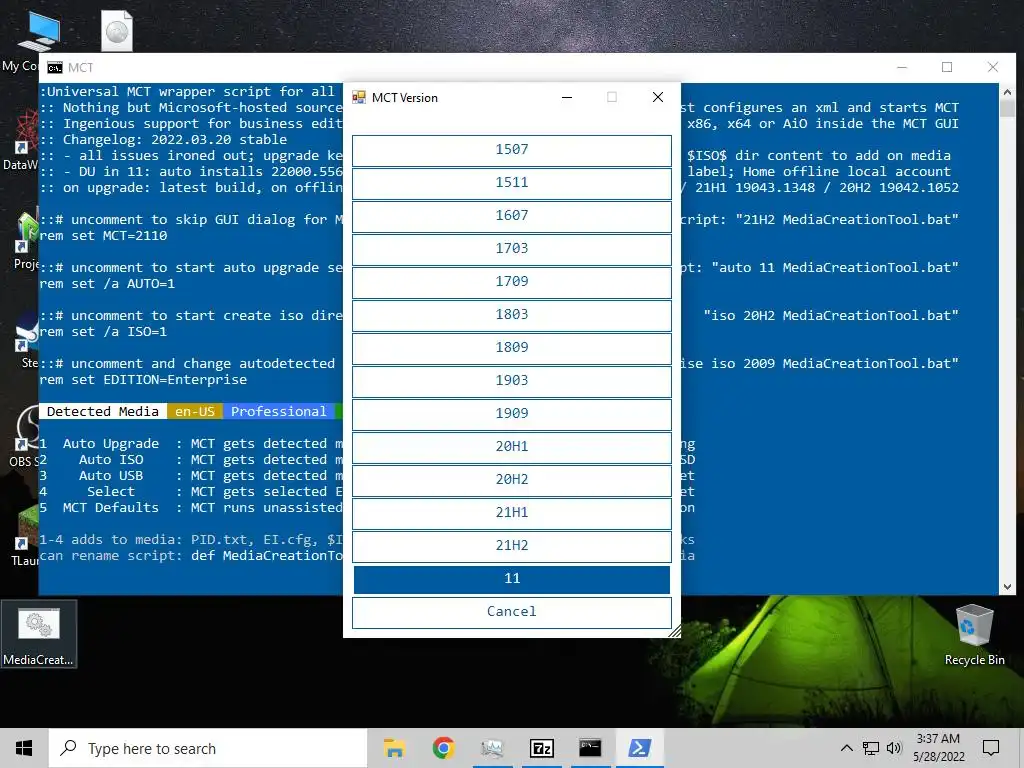The image size is (1024, 768).
Task: Open the volume control tray icon
Action: pos(894,748)
